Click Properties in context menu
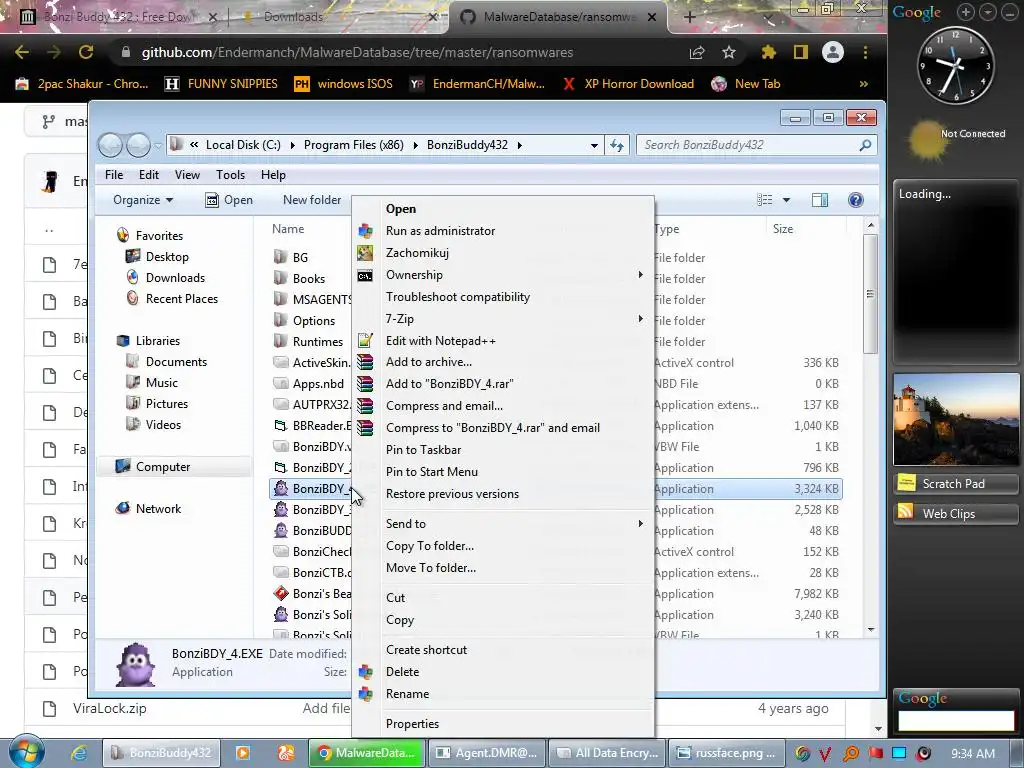Image resolution: width=1024 pixels, height=768 pixels. pos(412,724)
